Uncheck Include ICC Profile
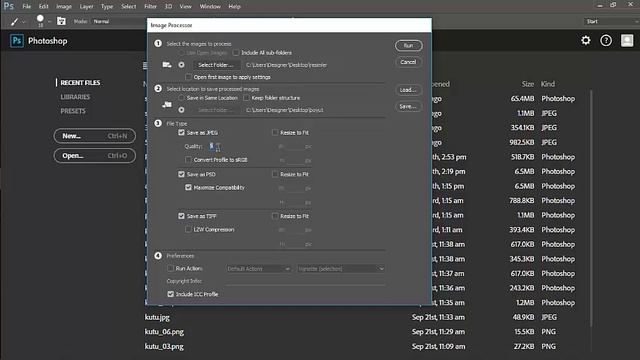640x360 pixels. (x=171, y=294)
